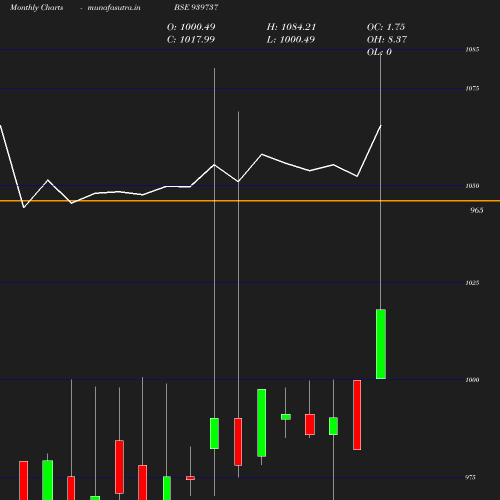Click the 1050 price axis label
Screen dimensions: 500x500
pos(472,186)
